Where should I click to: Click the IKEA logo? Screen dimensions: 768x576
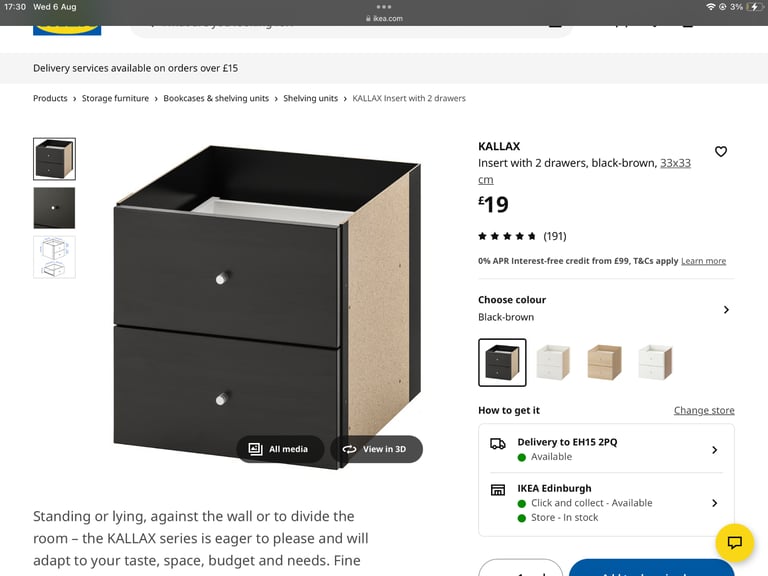tap(67, 30)
